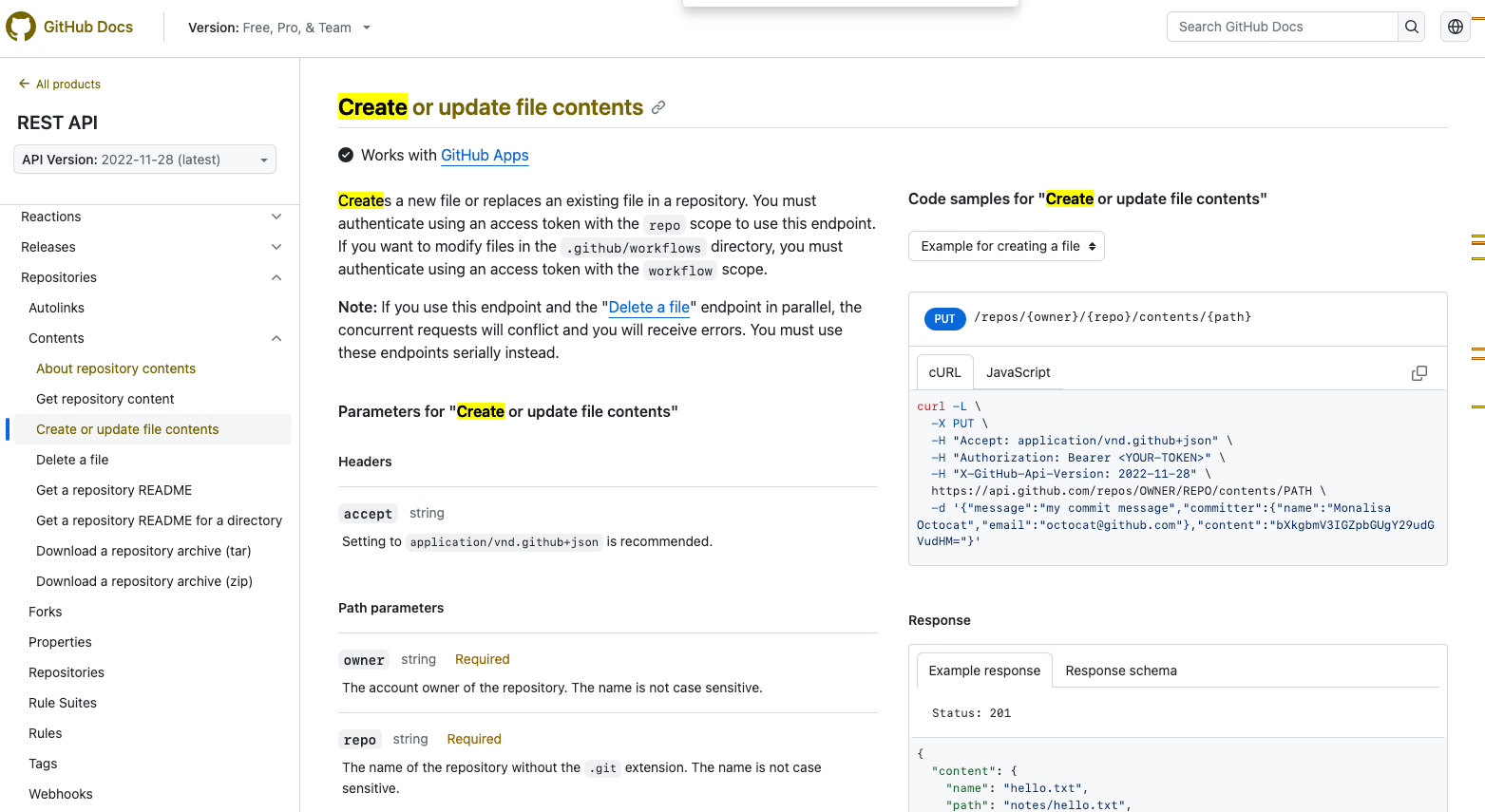Click in the Search GitHub Docs field

point(1282,27)
